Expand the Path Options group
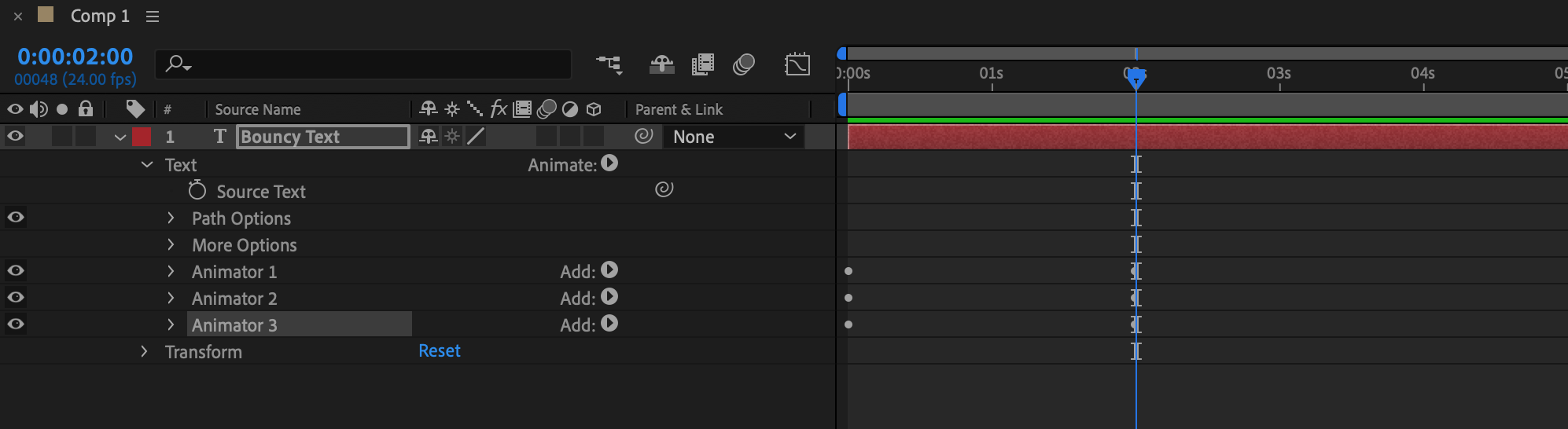Viewport: 1568px width, 429px height. click(171, 218)
